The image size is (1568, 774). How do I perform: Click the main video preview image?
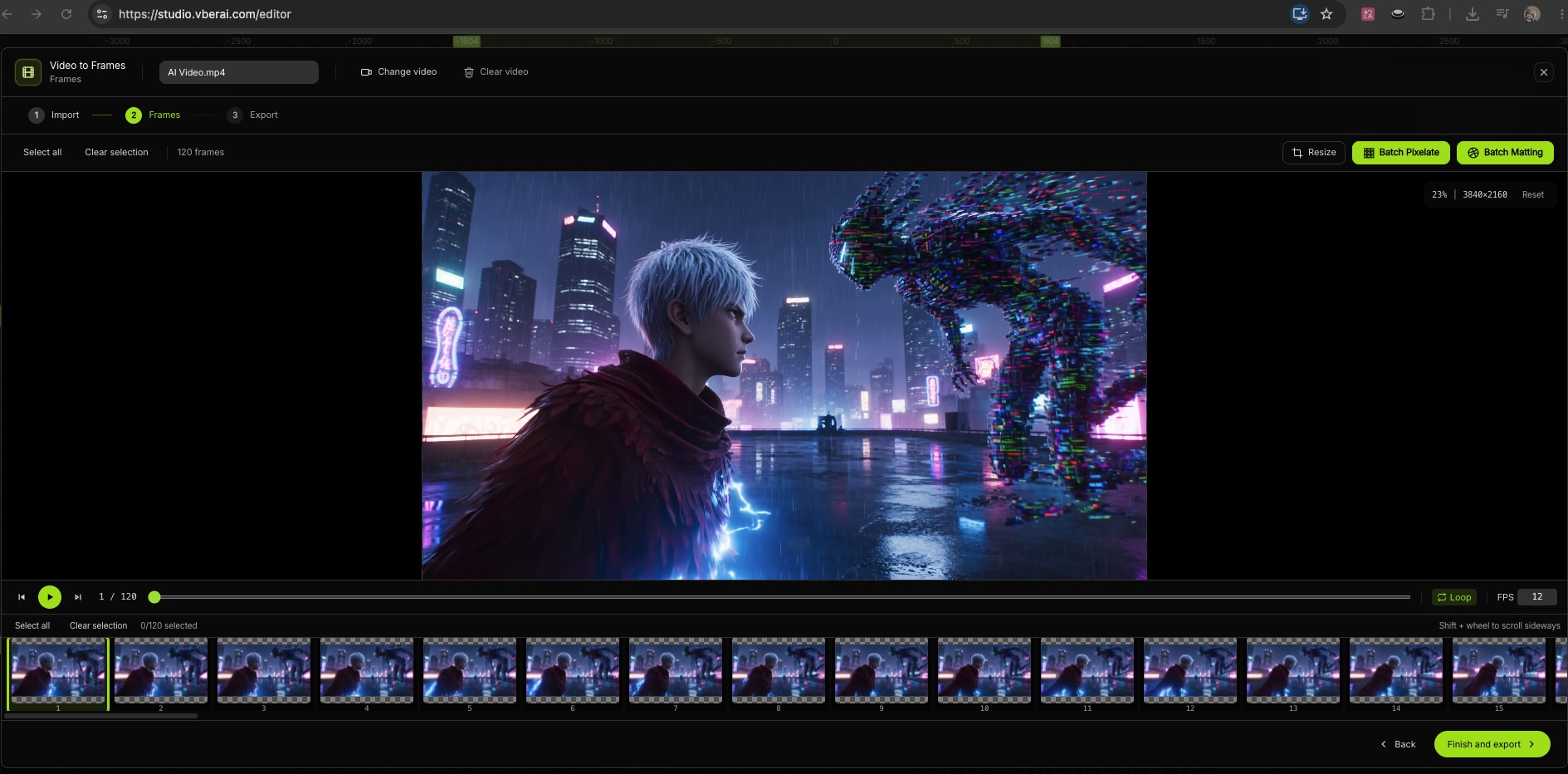point(784,376)
